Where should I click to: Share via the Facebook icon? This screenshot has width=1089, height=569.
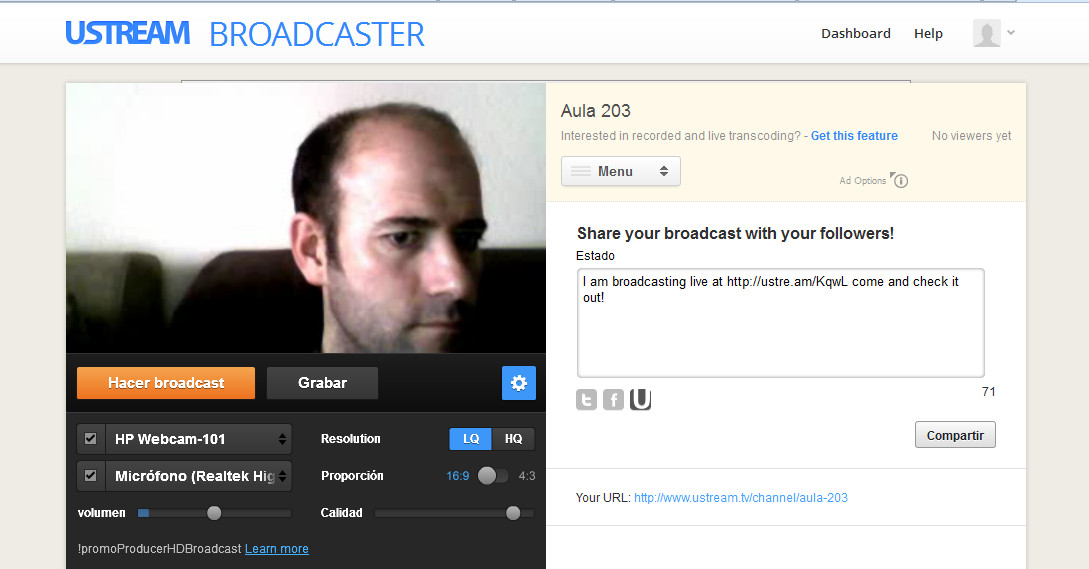[613, 400]
